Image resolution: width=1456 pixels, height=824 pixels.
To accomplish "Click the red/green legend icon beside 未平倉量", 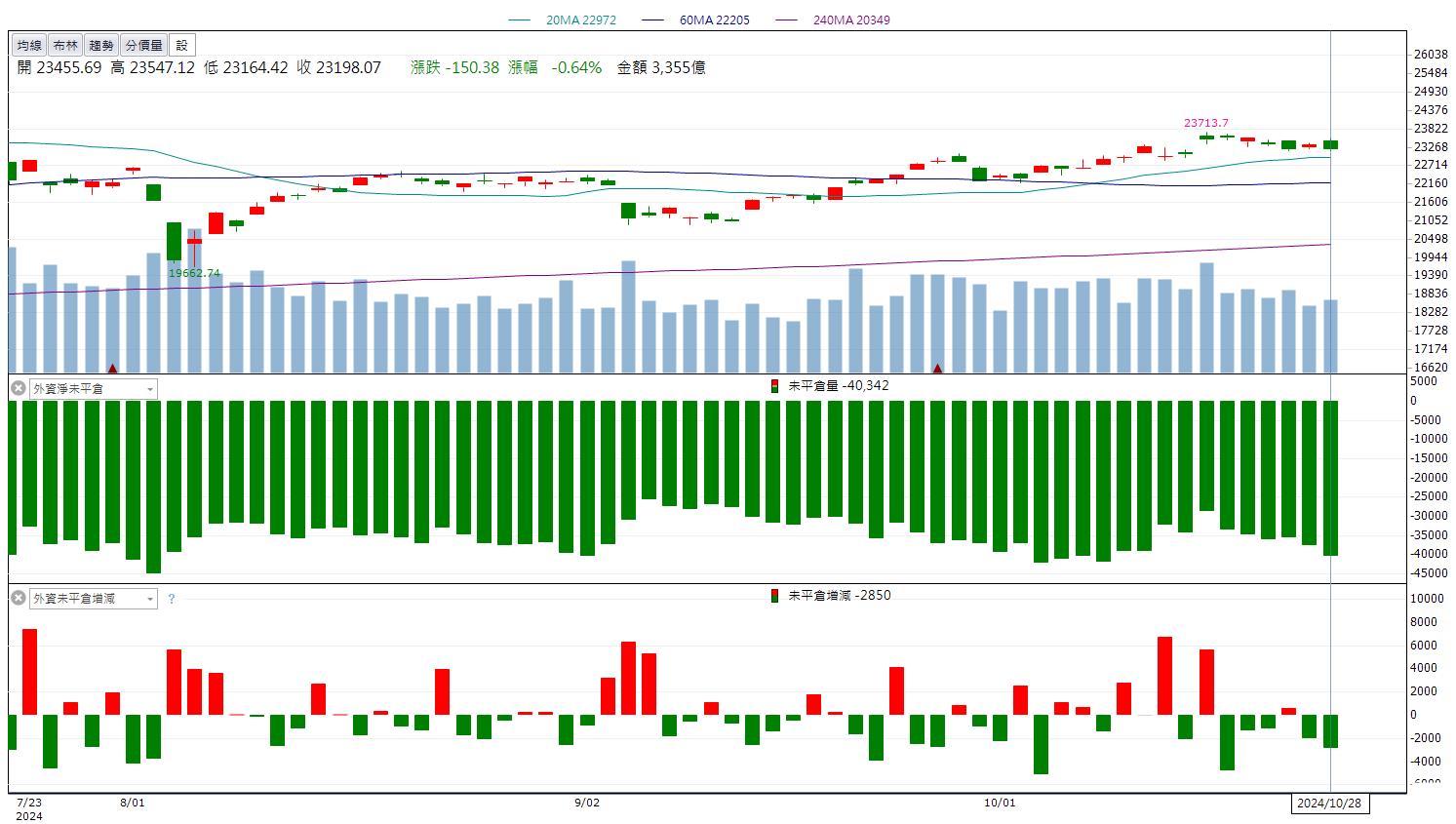I will coord(775,385).
